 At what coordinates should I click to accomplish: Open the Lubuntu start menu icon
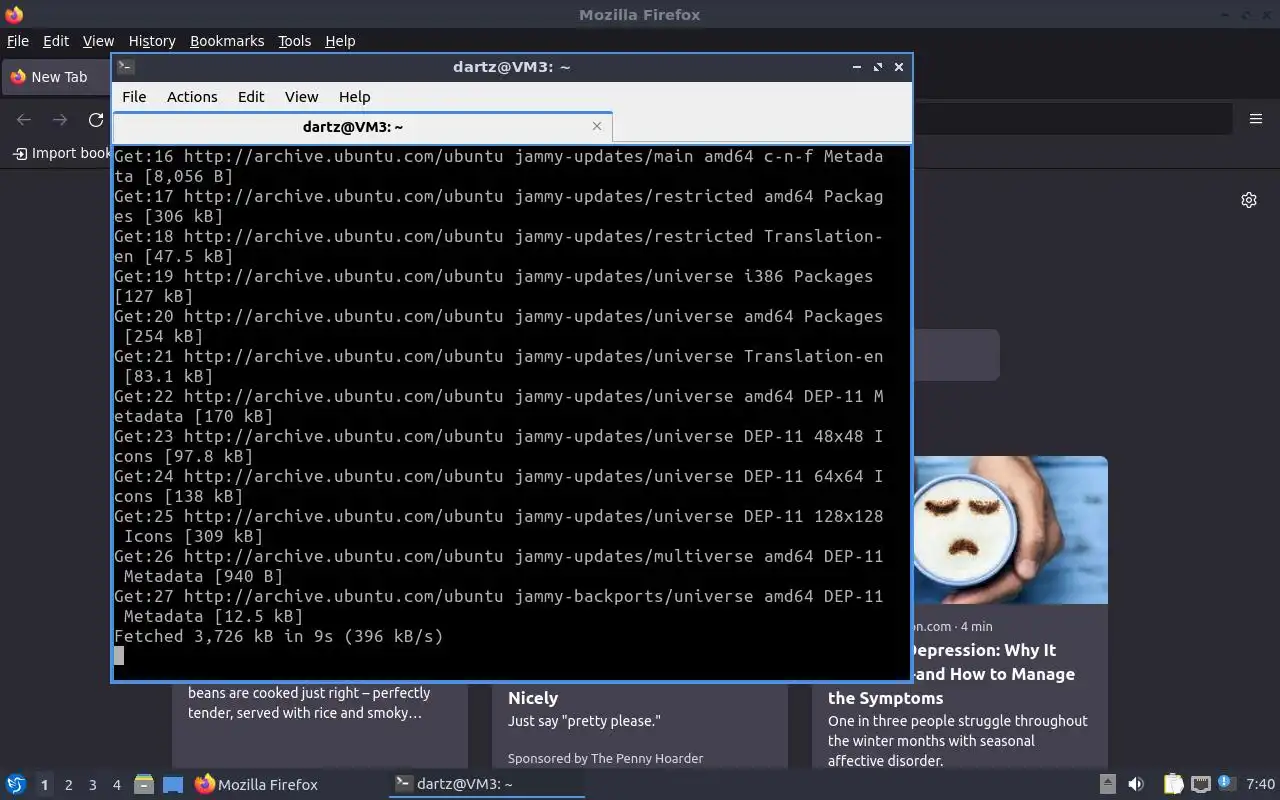click(15, 785)
